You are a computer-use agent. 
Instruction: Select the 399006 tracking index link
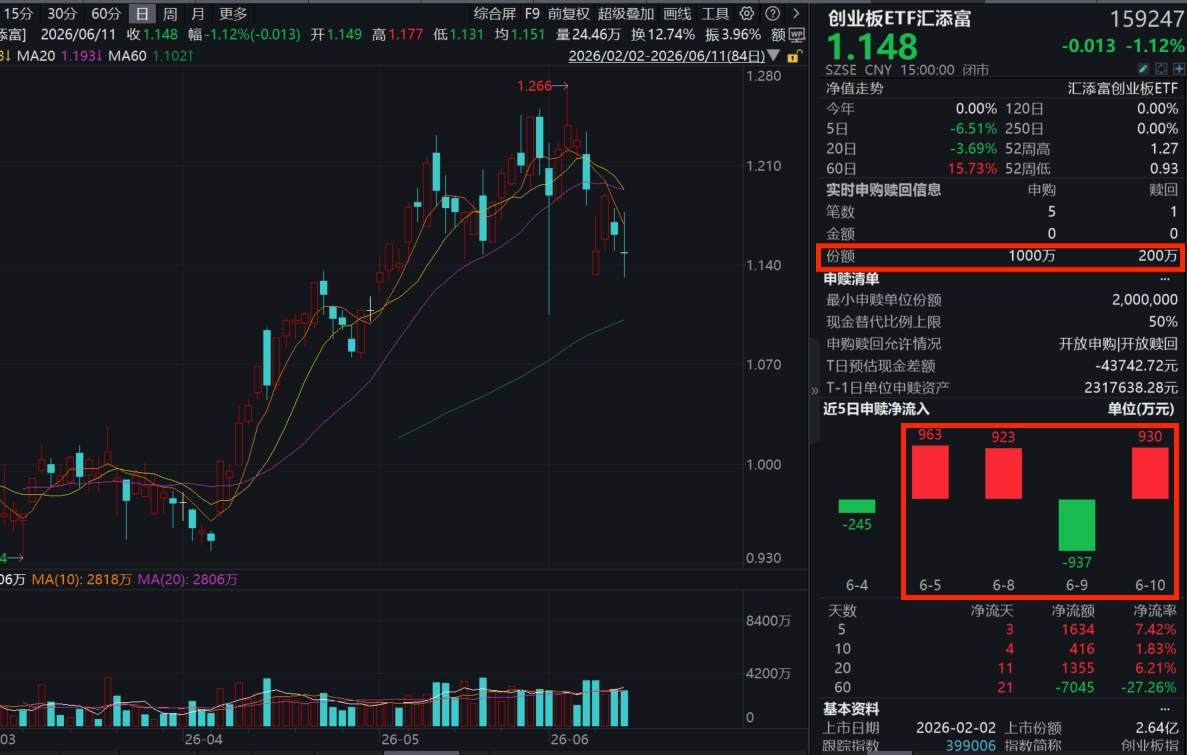click(x=970, y=747)
